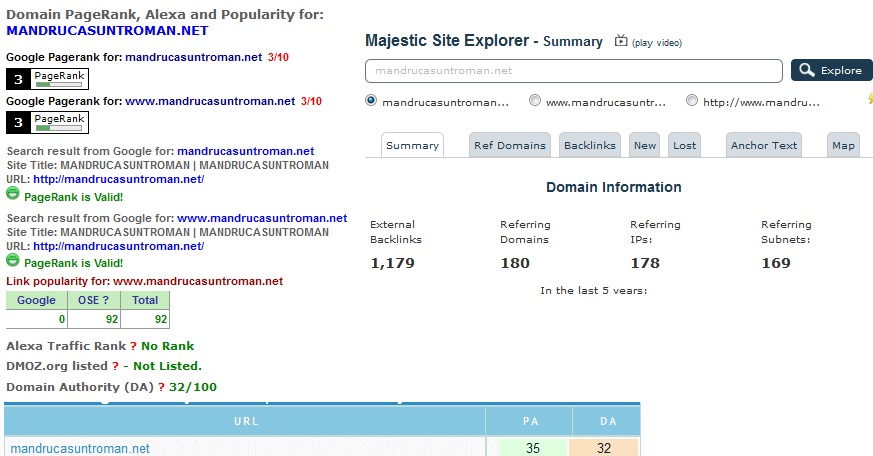873x456 pixels.
Task: Click www.mandrucasuntroman.net in Search result line
Action: point(262,218)
